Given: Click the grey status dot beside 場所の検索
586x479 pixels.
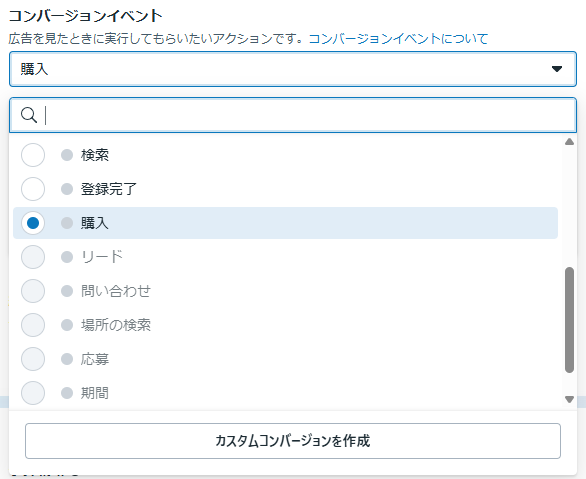Looking at the screenshot, I should point(67,325).
